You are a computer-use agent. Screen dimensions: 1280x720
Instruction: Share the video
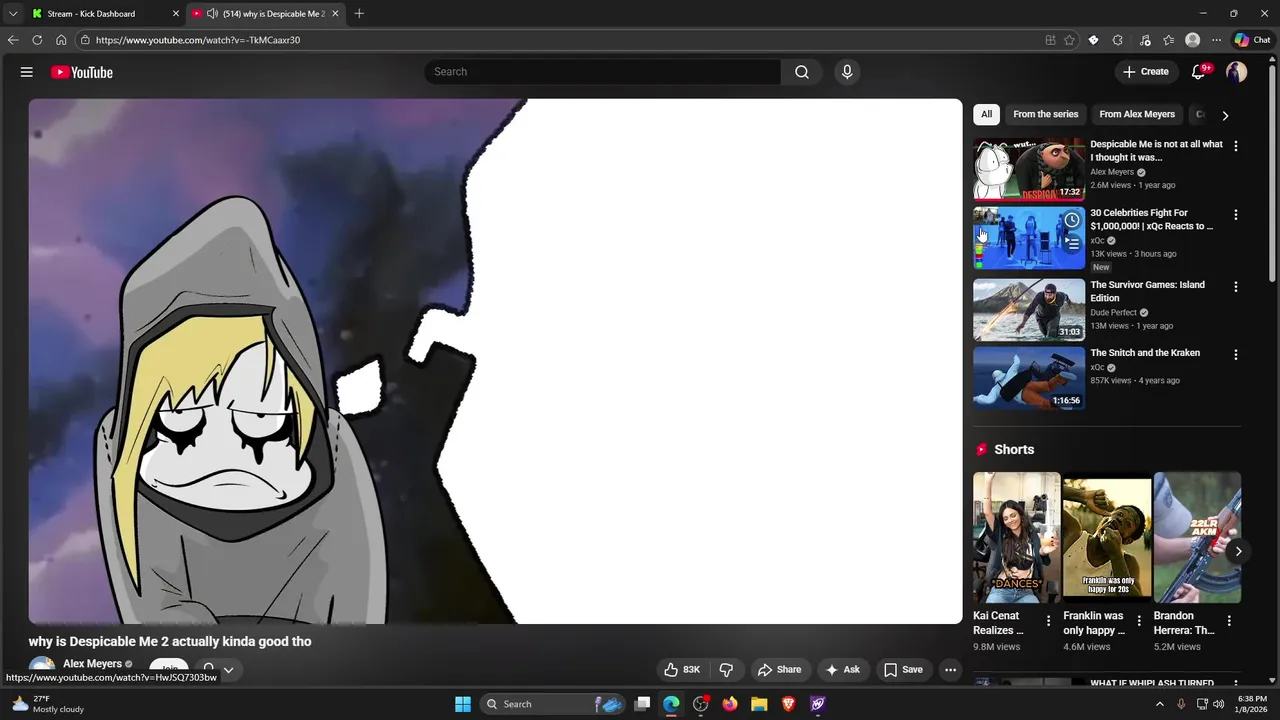coord(779,670)
